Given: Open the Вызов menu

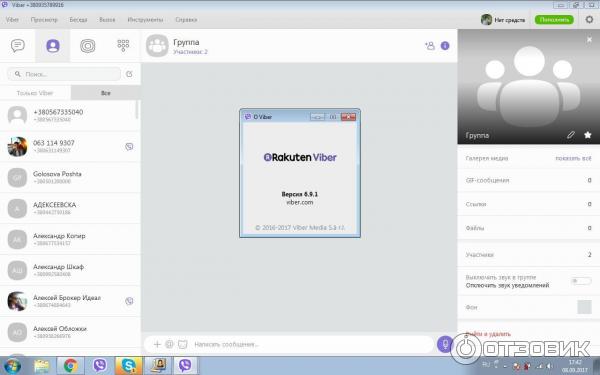Looking at the screenshot, I should click(107, 20).
